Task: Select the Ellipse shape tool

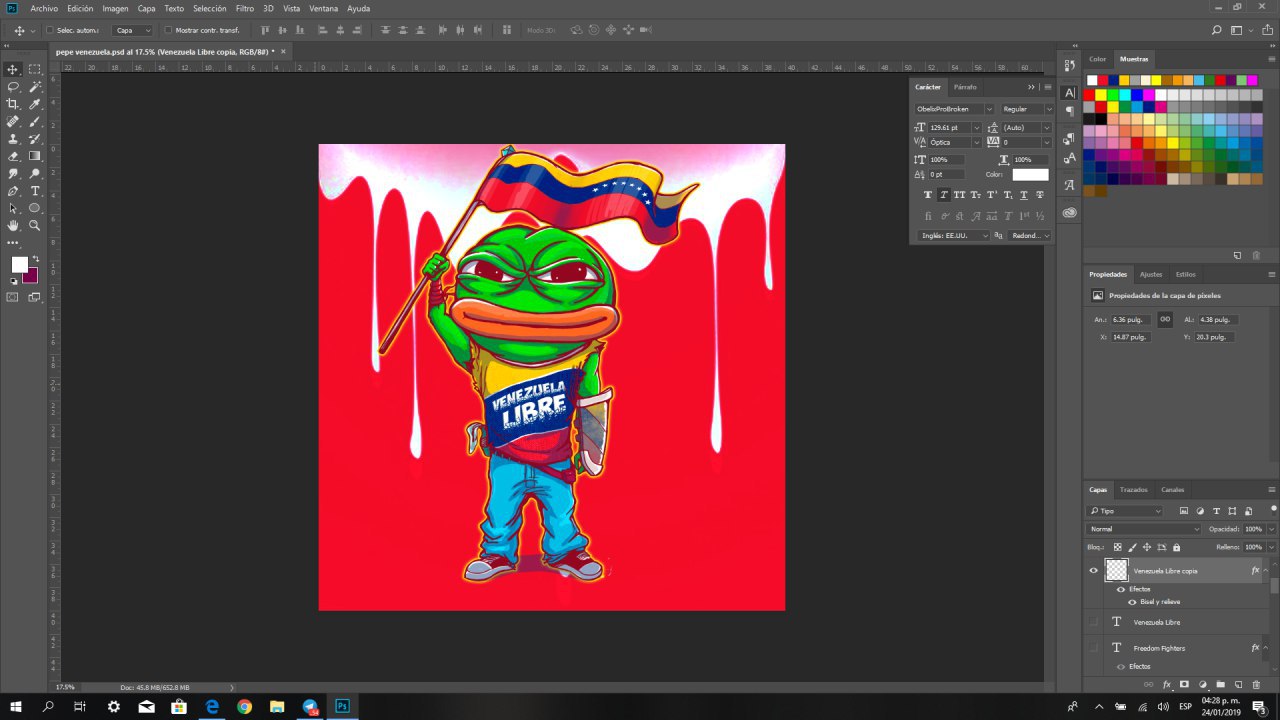Action: (35, 208)
